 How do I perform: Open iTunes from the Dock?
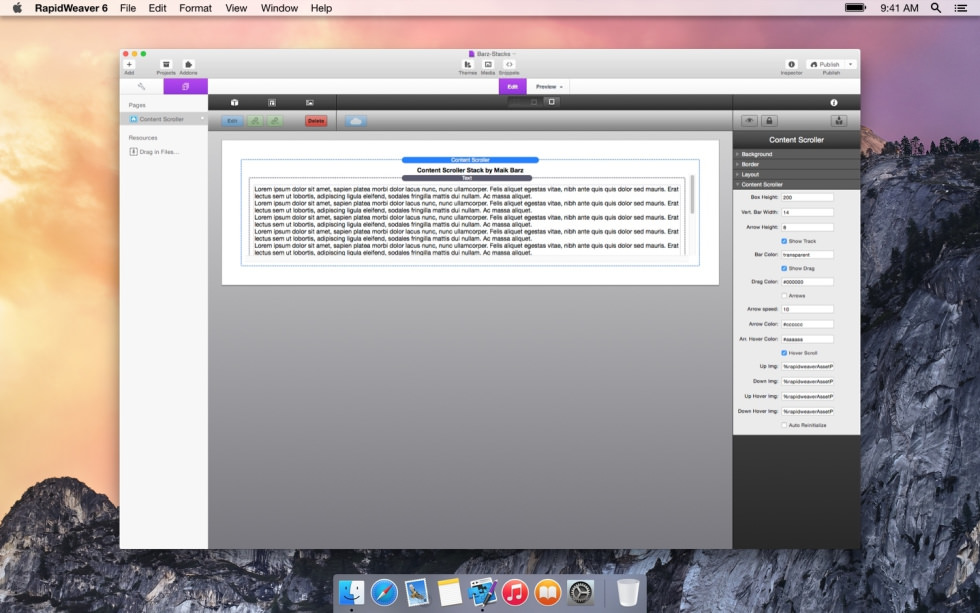[515, 592]
